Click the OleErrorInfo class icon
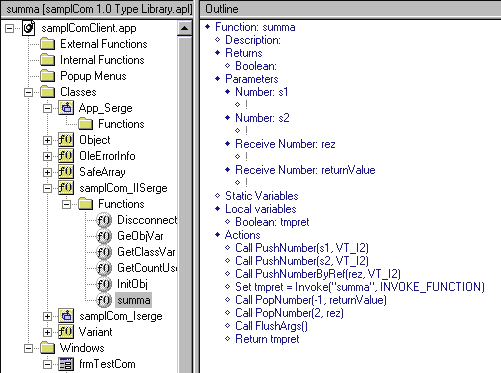This screenshot has width=501, height=373. click(66, 156)
